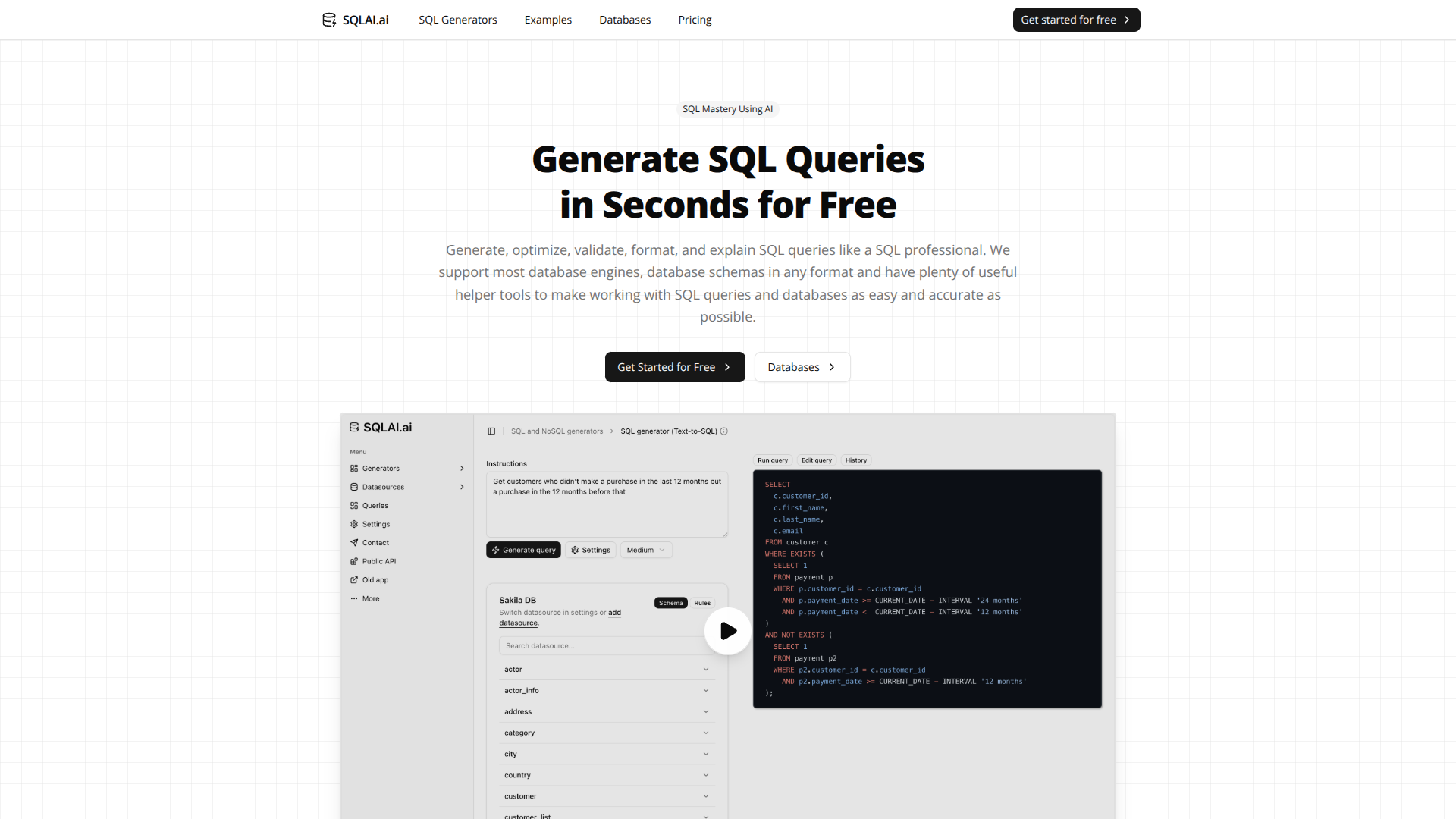1456x819 pixels.
Task: Click the Public API icon
Action: pyautogui.click(x=354, y=561)
